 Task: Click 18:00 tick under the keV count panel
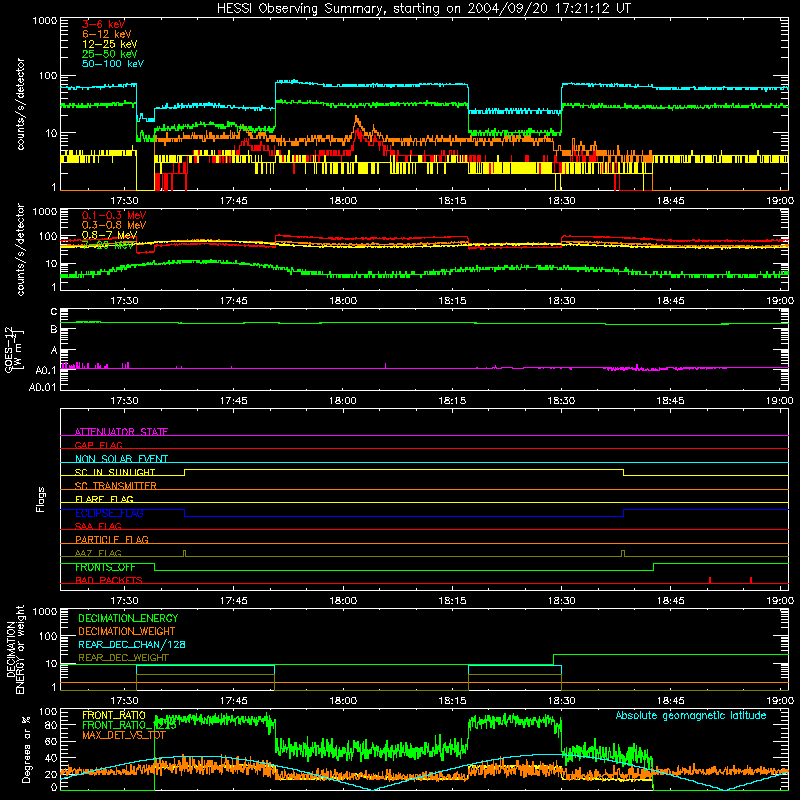pyautogui.click(x=343, y=201)
